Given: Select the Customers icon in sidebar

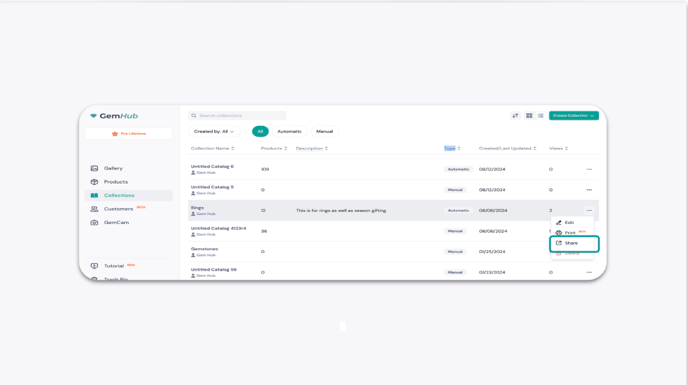Looking at the screenshot, I should [94, 209].
